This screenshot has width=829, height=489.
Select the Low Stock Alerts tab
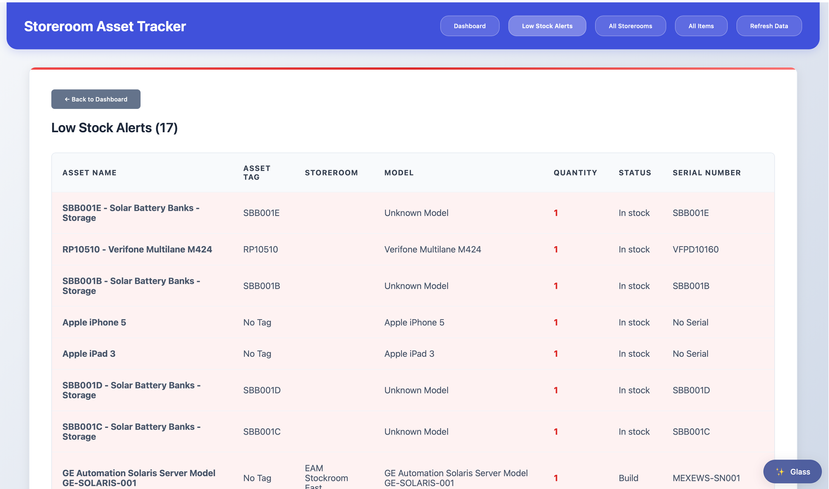coord(547,26)
